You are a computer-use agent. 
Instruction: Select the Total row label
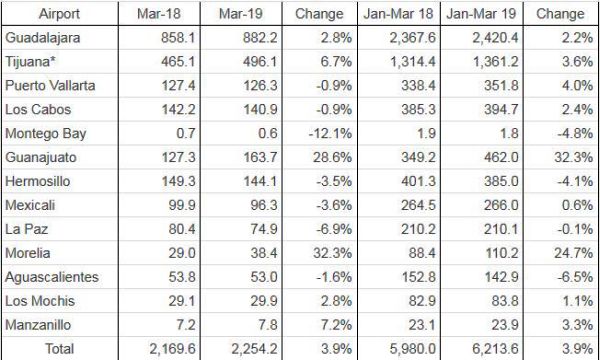(x=59, y=349)
